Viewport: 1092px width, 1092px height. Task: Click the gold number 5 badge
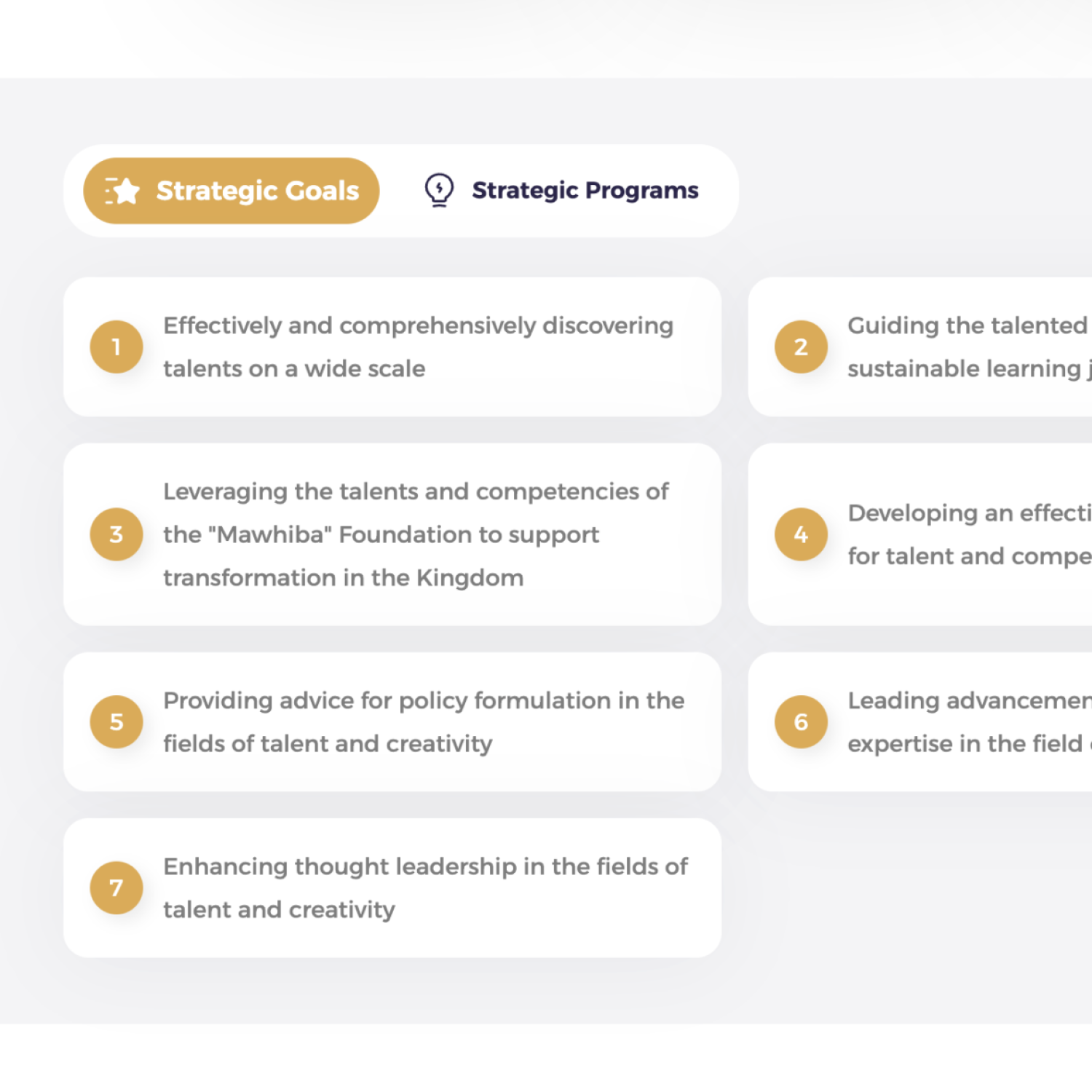pos(116,721)
